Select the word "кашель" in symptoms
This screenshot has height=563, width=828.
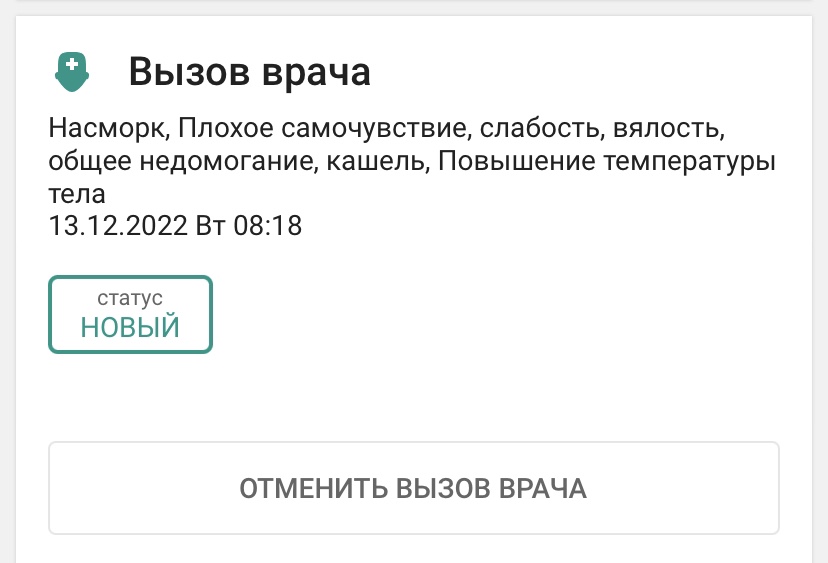coord(373,161)
